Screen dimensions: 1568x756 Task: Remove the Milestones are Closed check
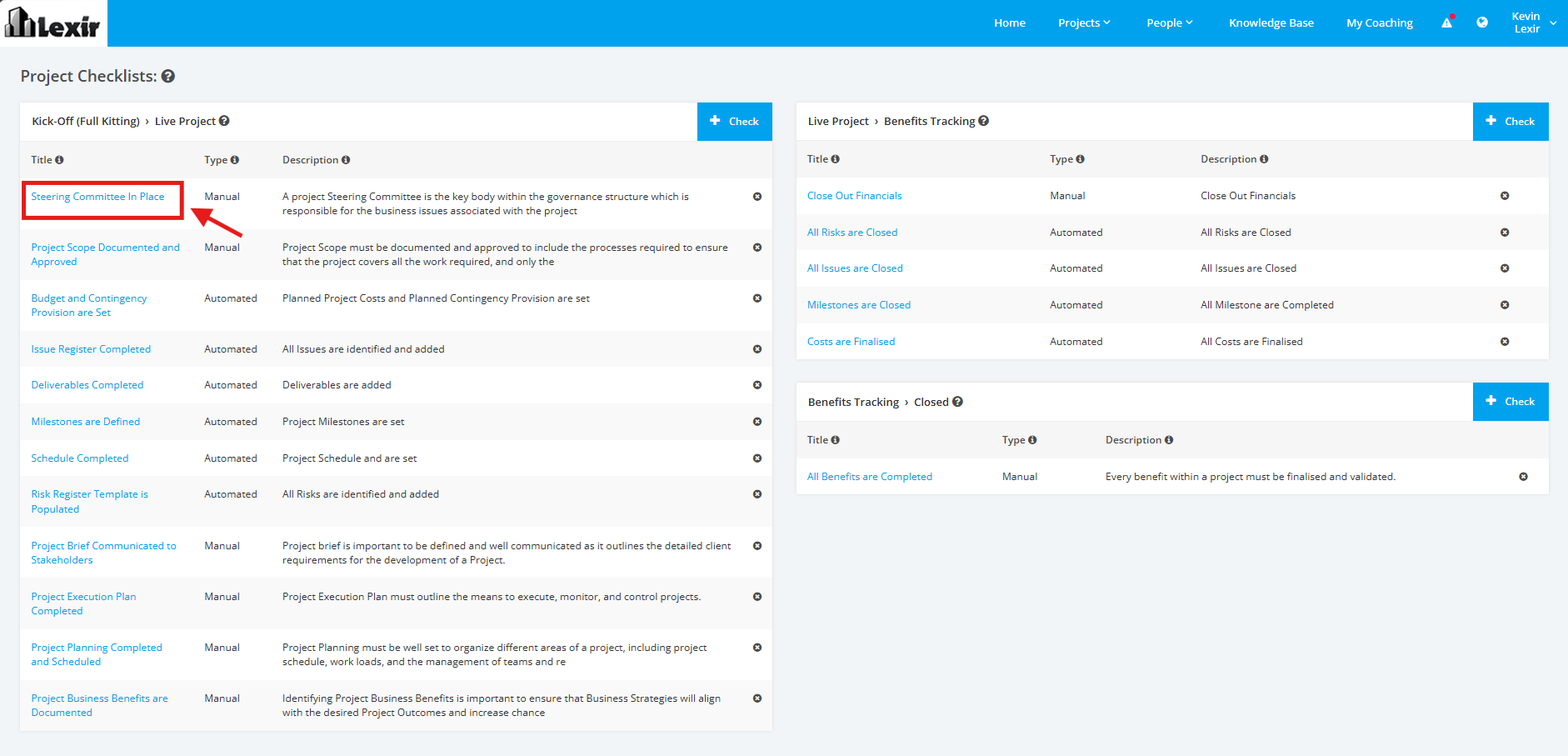(x=1505, y=305)
